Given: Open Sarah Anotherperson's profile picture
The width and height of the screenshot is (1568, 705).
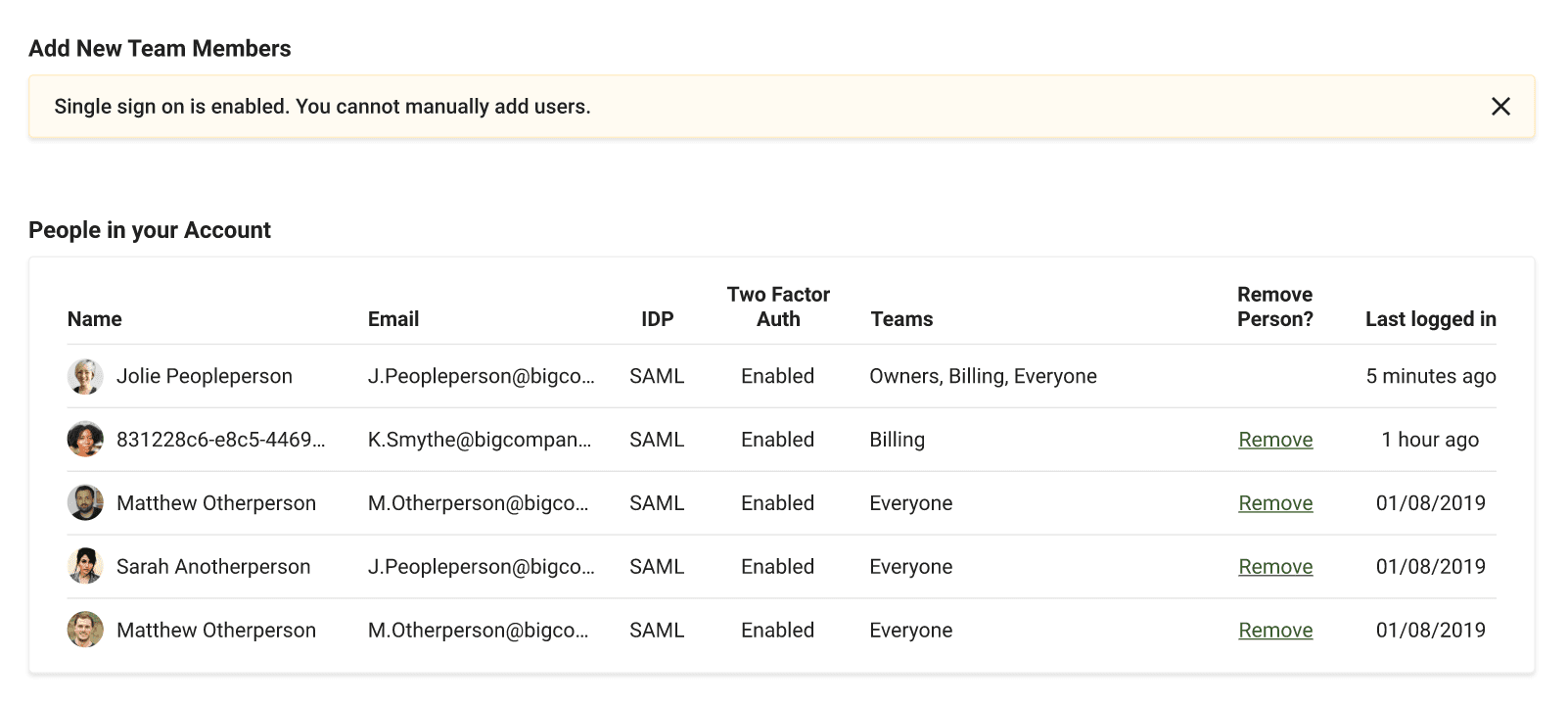Looking at the screenshot, I should [85, 567].
